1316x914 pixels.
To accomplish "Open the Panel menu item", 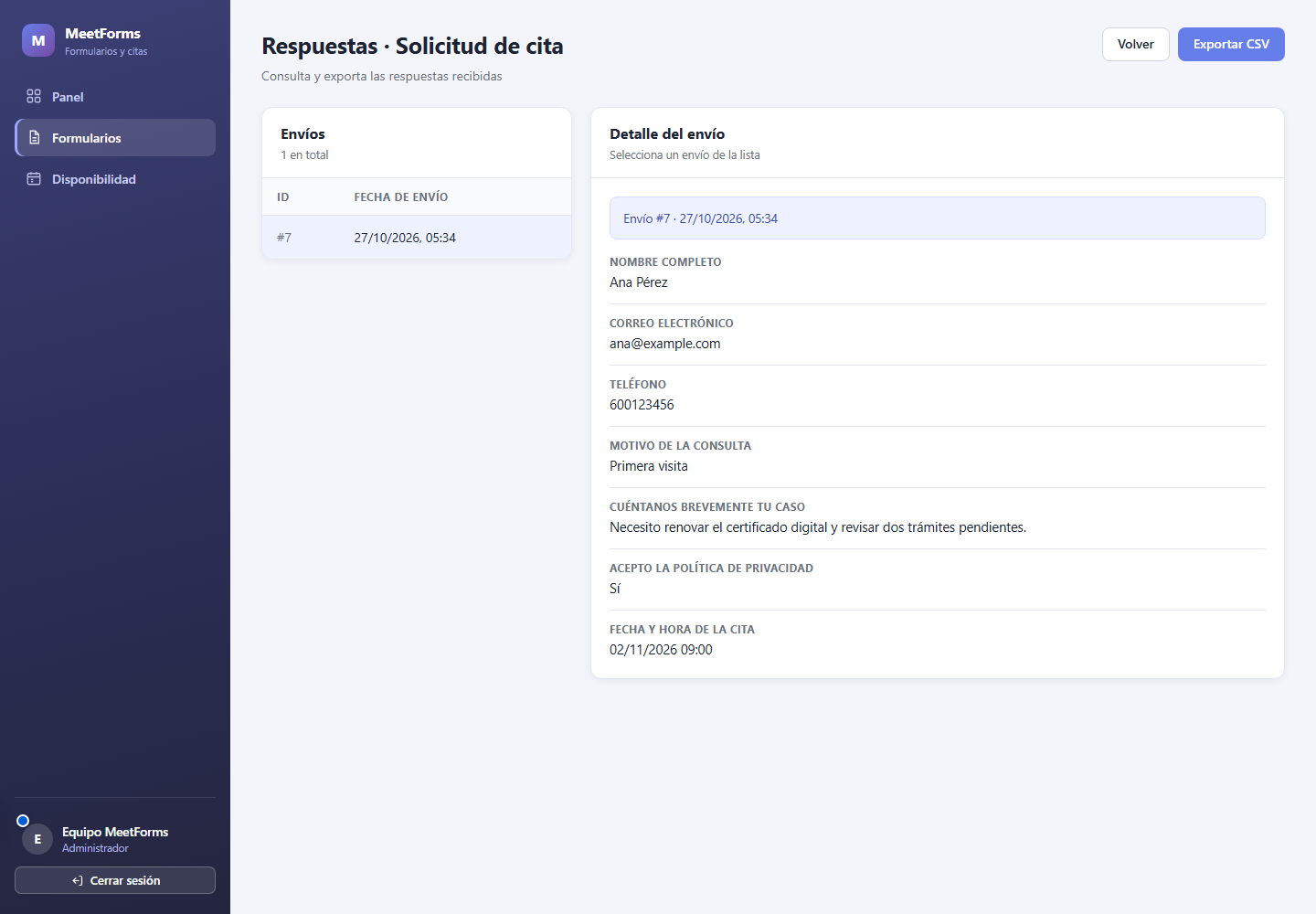I will (115, 96).
